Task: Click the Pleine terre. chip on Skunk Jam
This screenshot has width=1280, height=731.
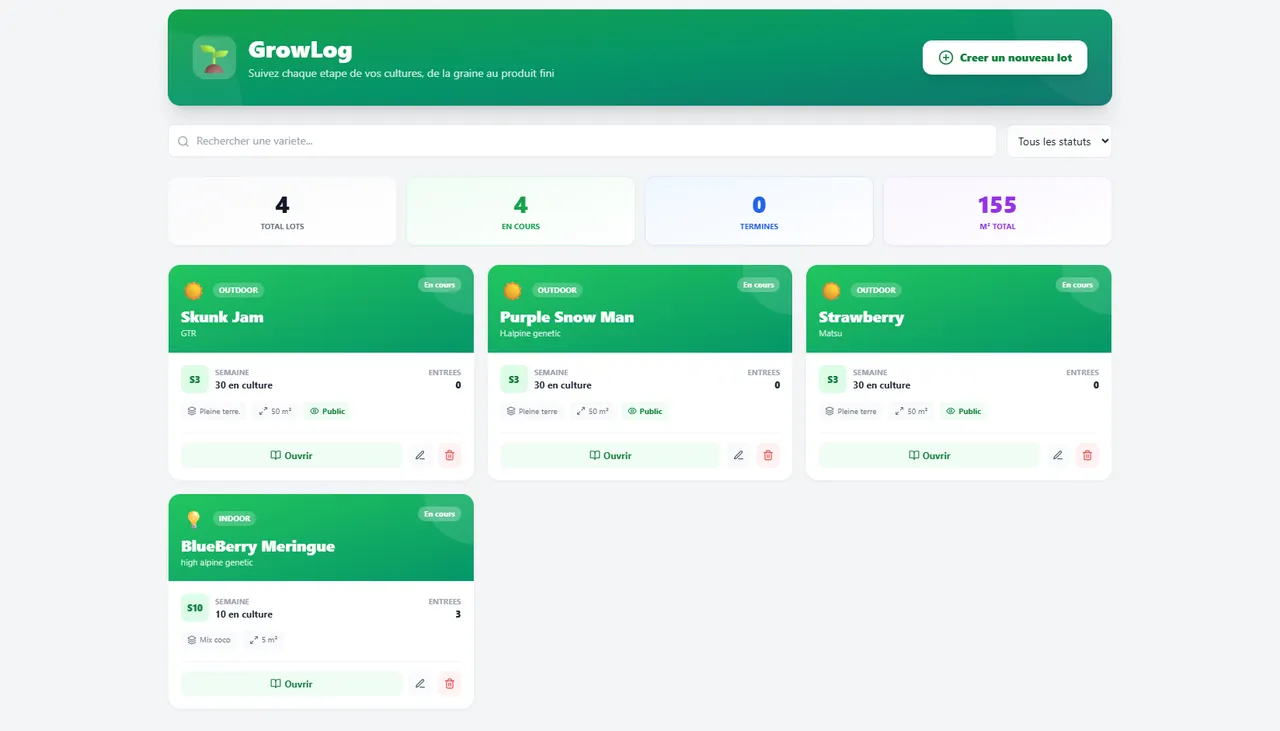Action: tap(214, 411)
